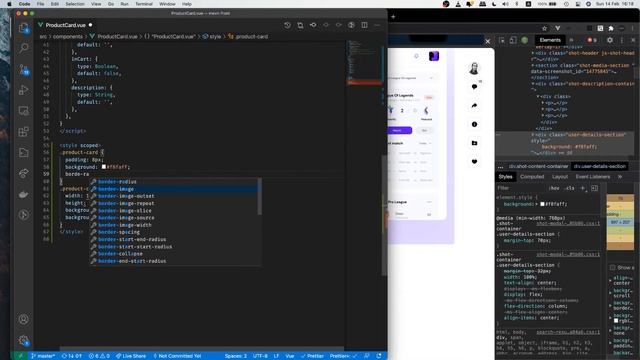Viewport: 640px width, 360px height.
Task: Expand the user-details-section div node
Action: click(533, 134)
